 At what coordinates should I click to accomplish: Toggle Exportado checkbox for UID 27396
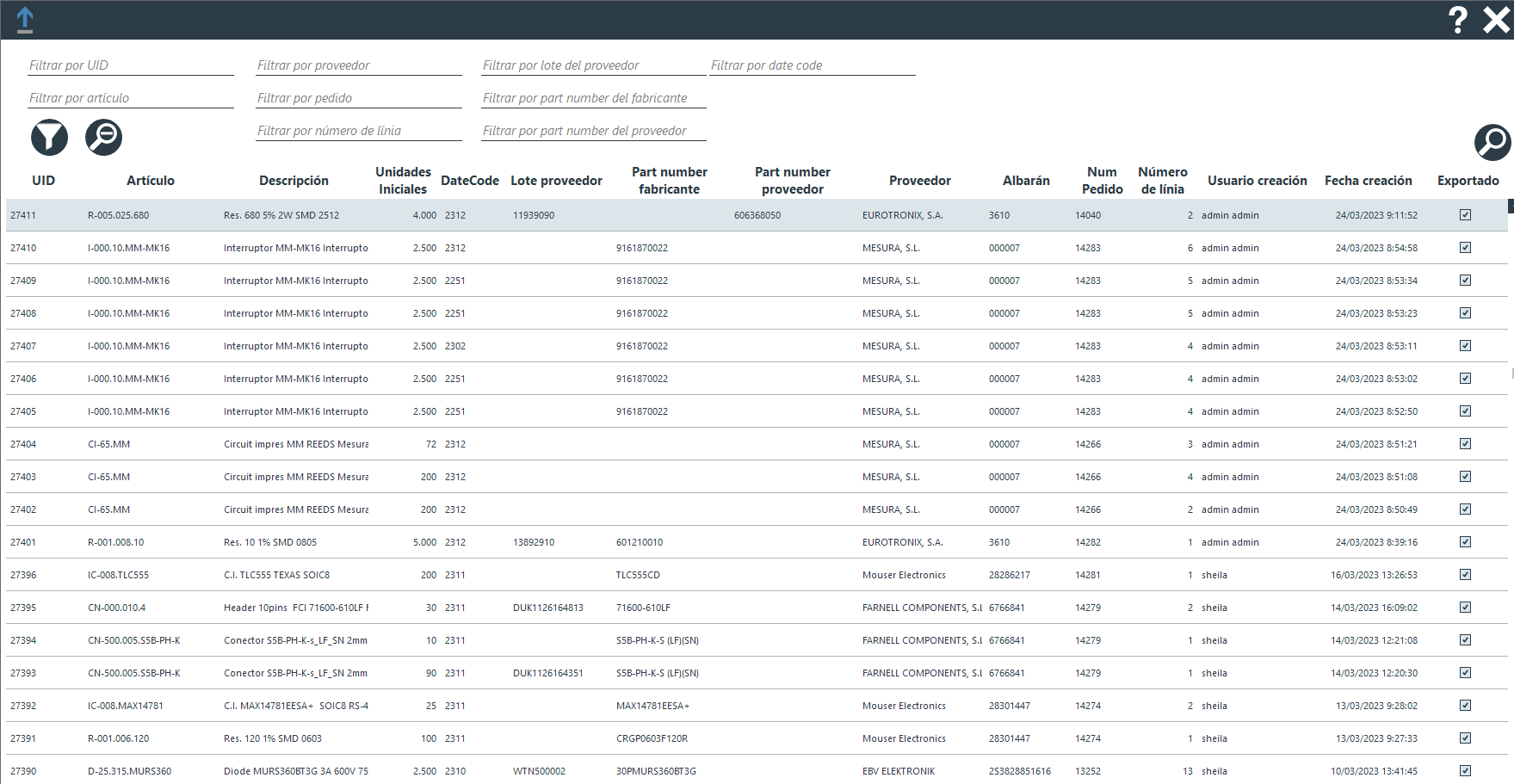click(x=1465, y=575)
